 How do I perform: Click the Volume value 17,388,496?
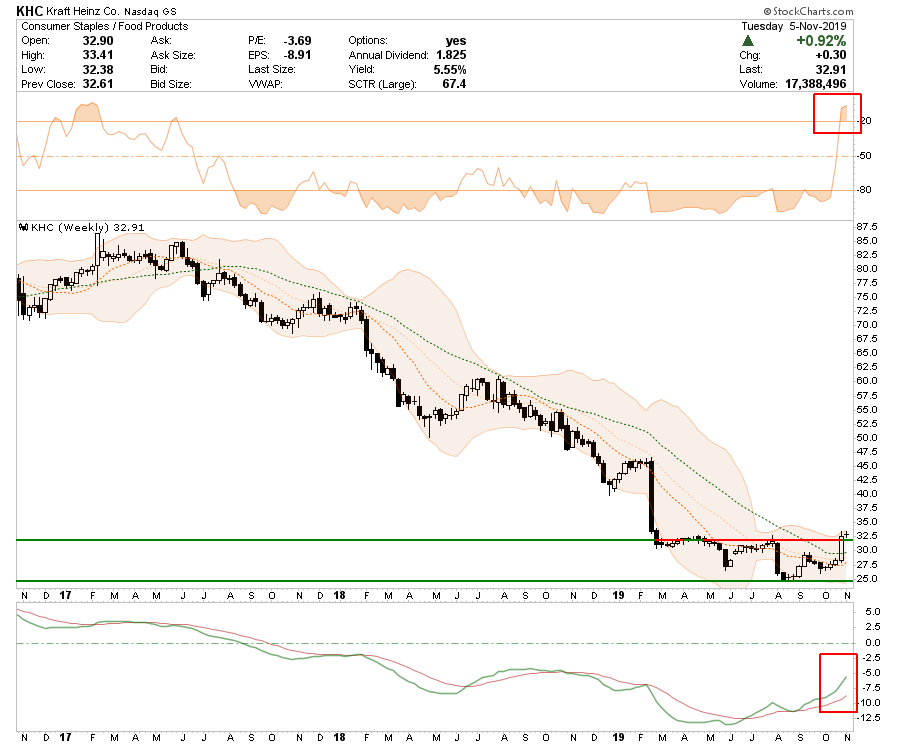click(816, 84)
